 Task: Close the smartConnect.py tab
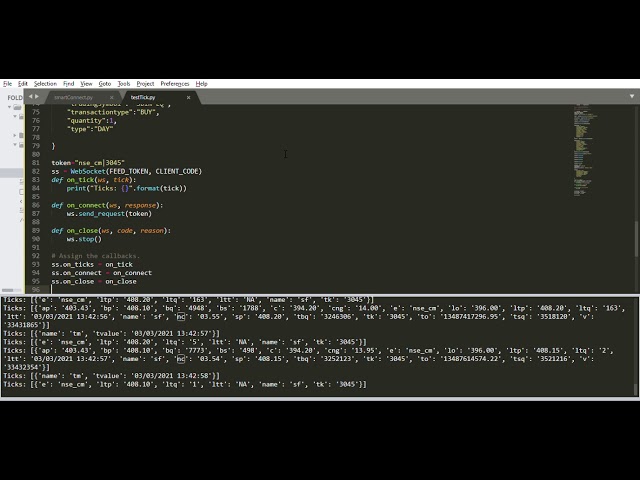[111, 98]
